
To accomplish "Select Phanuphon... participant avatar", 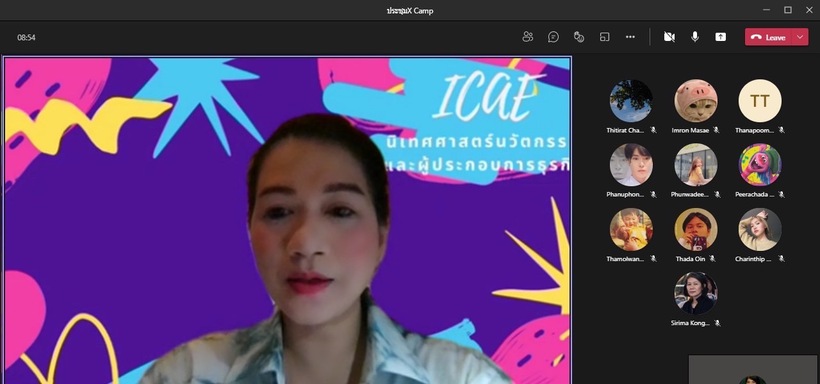I will (631, 165).
